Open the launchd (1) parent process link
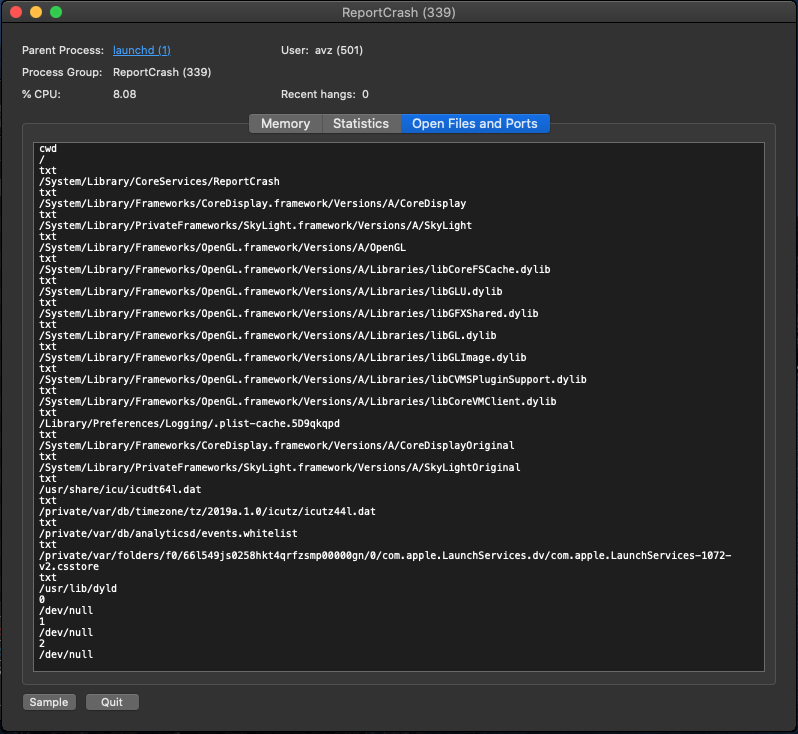Image resolution: width=798 pixels, height=734 pixels. click(141, 50)
